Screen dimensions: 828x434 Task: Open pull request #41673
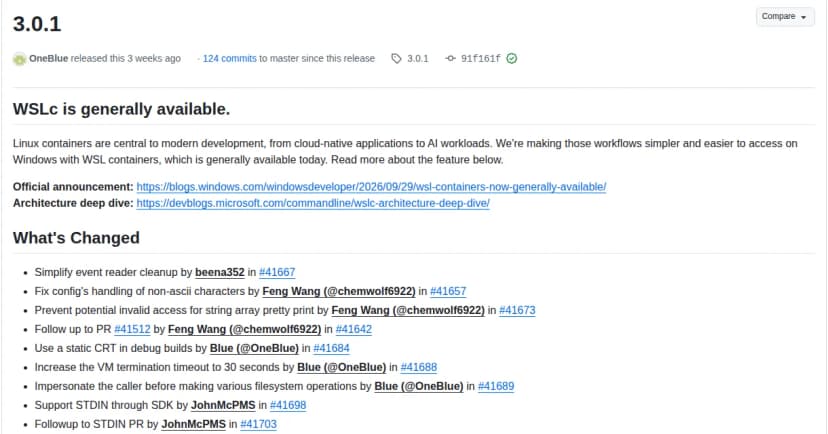[x=517, y=310]
